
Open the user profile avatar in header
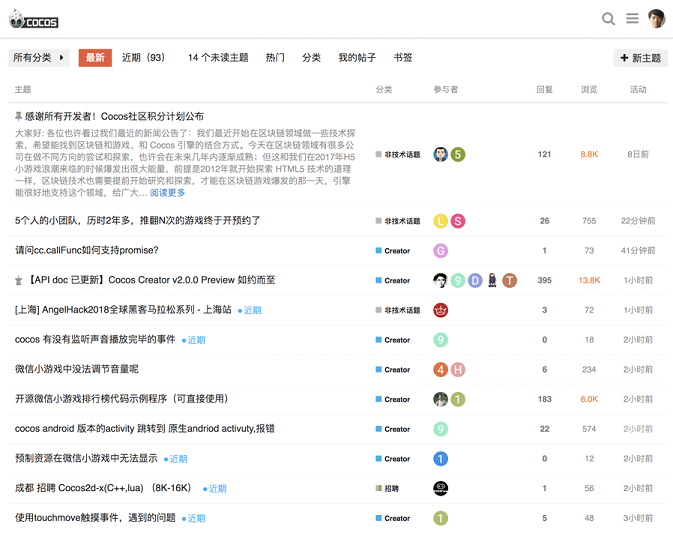click(x=657, y=18)
